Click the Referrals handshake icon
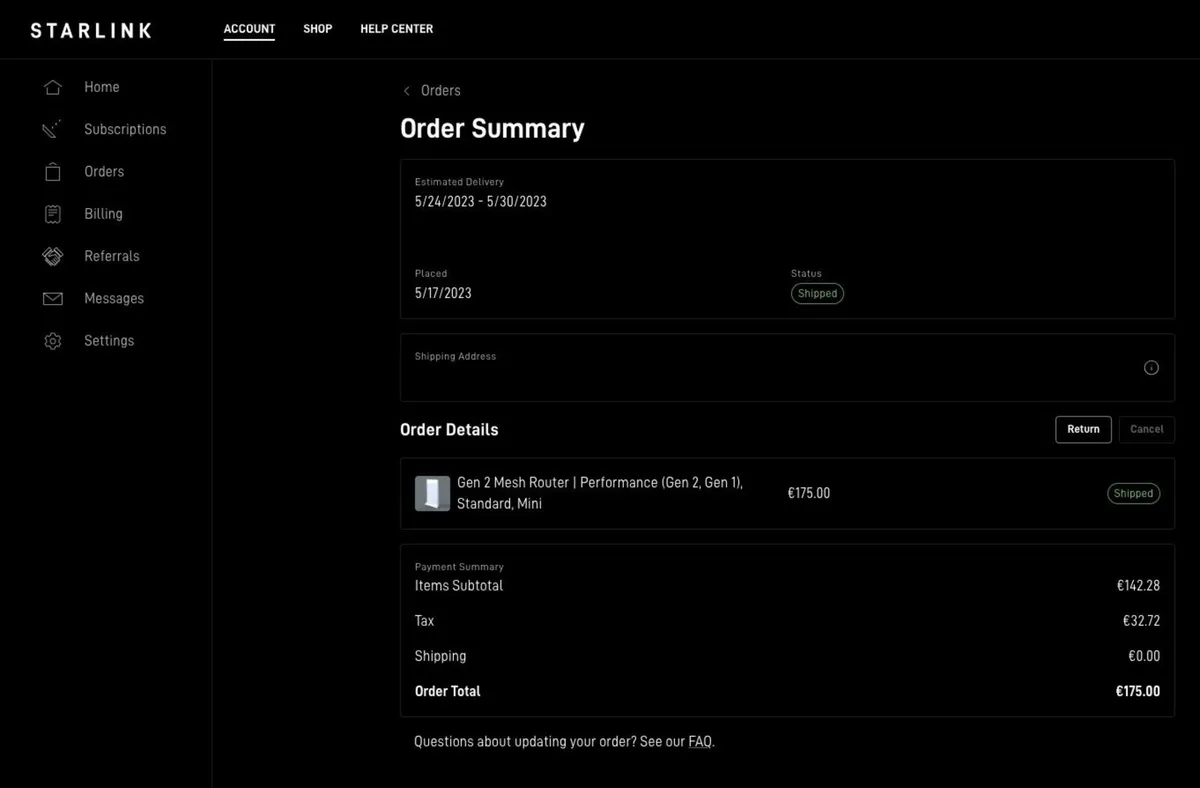The height and width of the screenshot is (788, 1200). pos(53,256)
